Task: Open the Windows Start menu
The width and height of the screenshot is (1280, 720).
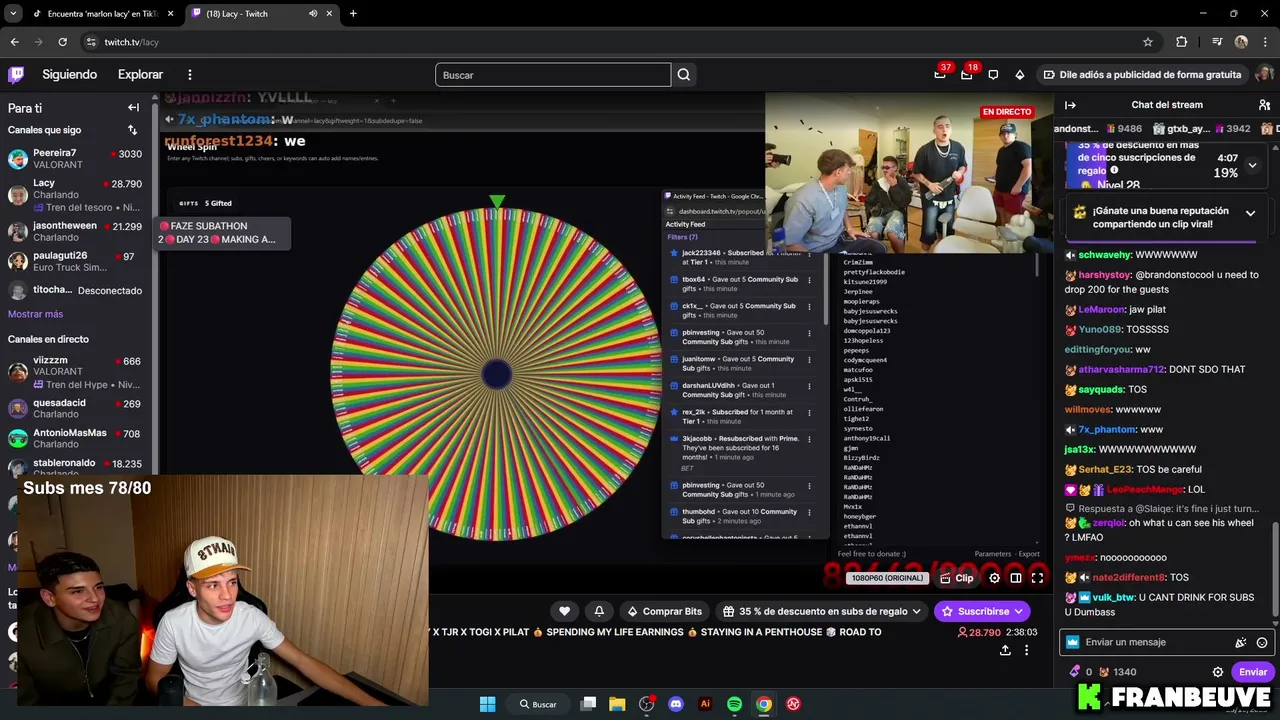Action: tap(487, 704)
